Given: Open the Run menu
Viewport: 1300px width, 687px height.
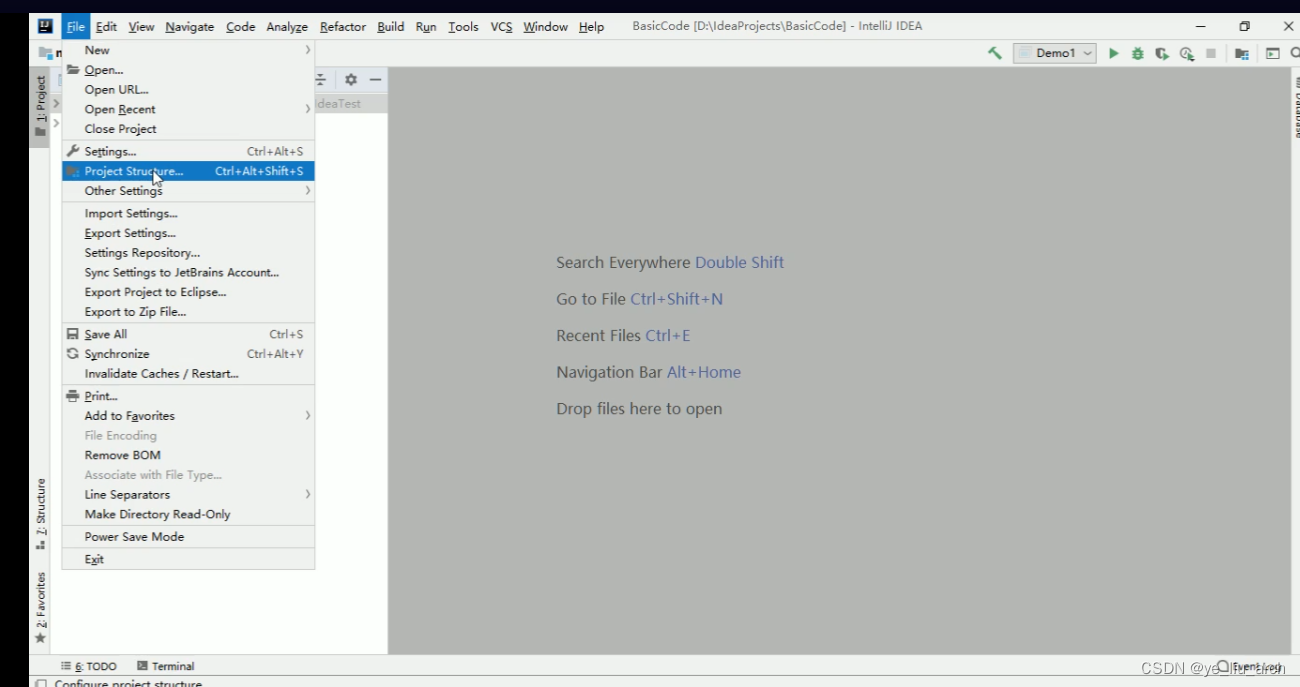Looking at the screenshot, I should pyautogui.click(x=426, y=27).
